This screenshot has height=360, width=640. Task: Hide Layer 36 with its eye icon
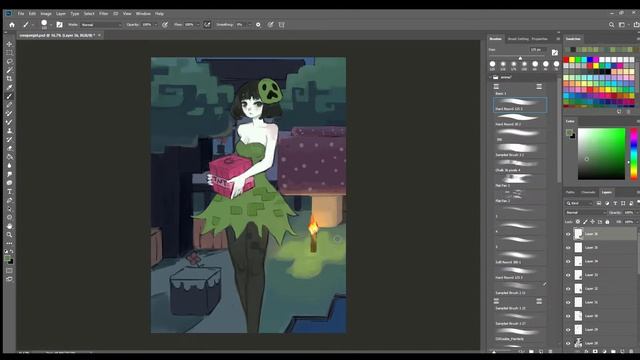click(568, 234)
